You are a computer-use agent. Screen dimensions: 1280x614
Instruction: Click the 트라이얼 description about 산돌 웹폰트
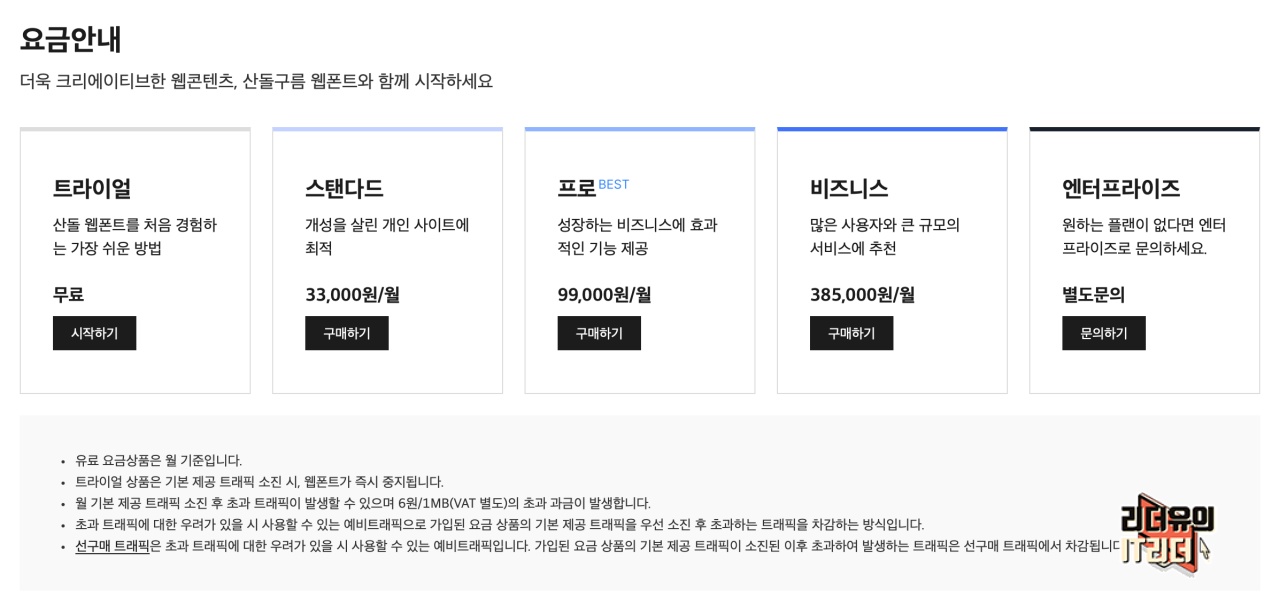pos(135,236)
